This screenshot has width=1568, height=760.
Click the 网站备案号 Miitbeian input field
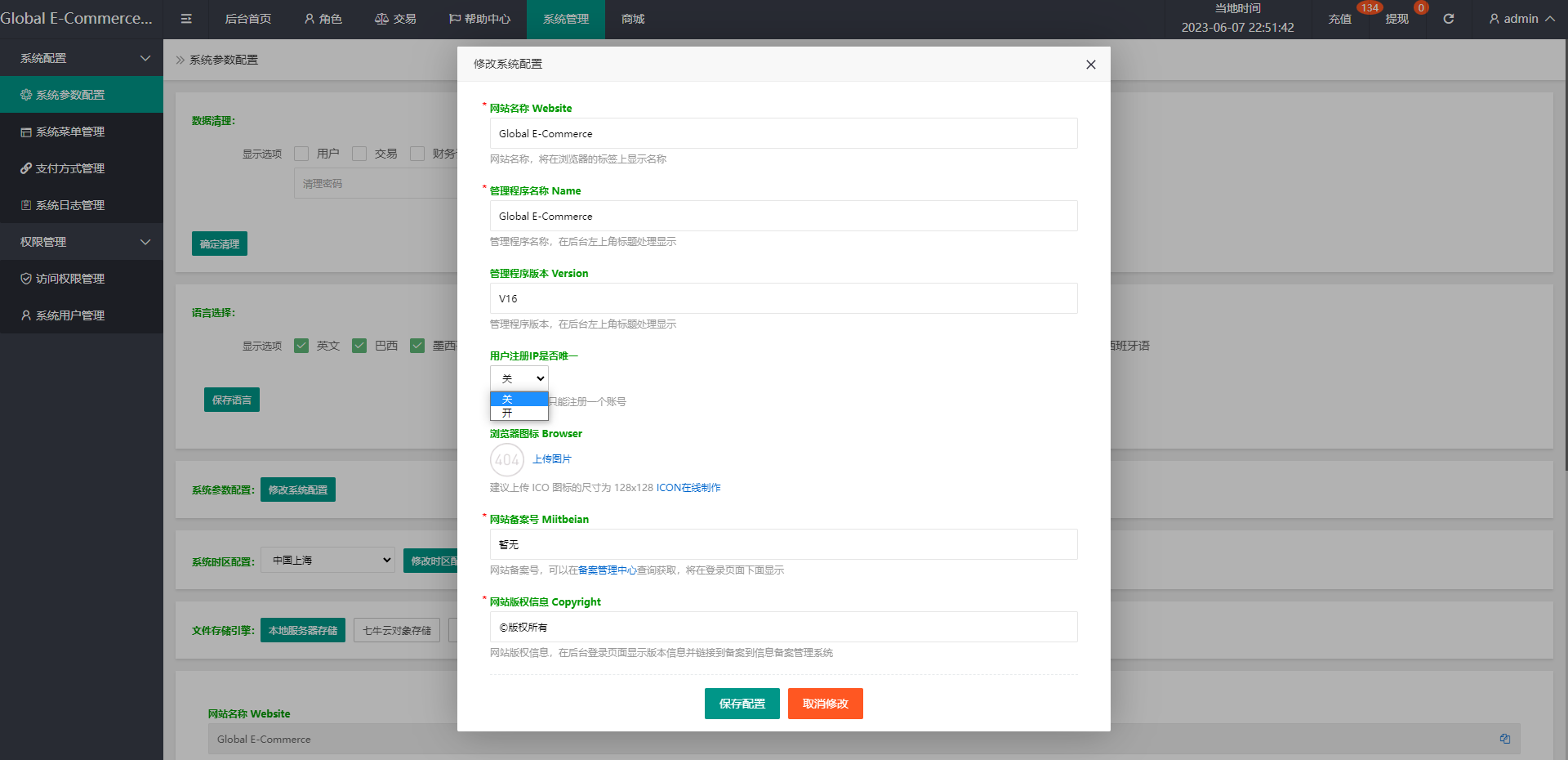tap(784, 544)
